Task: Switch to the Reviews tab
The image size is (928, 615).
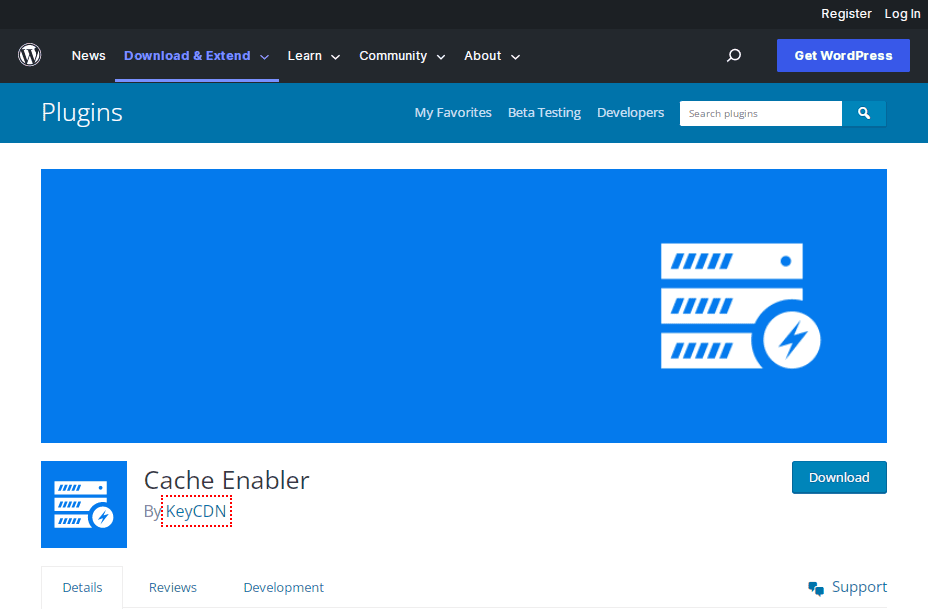Action: 173,587
